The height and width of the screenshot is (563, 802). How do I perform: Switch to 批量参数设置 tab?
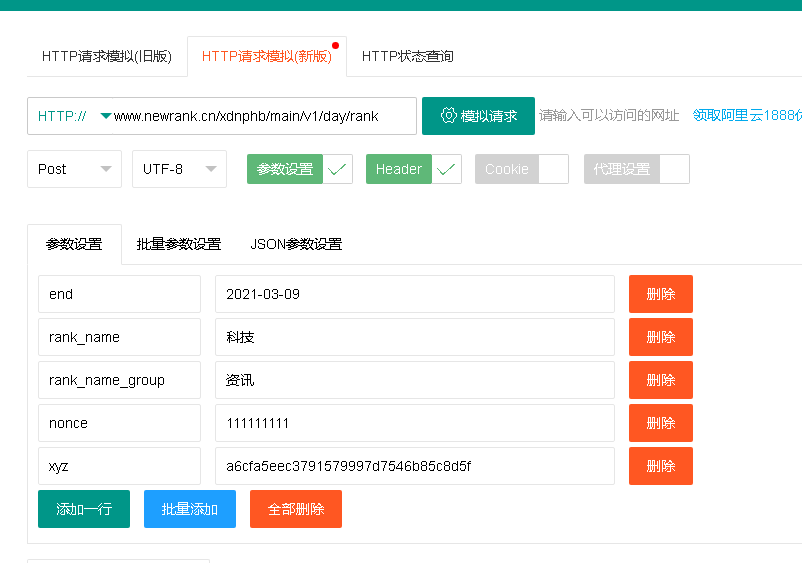[x=179, y=244]
